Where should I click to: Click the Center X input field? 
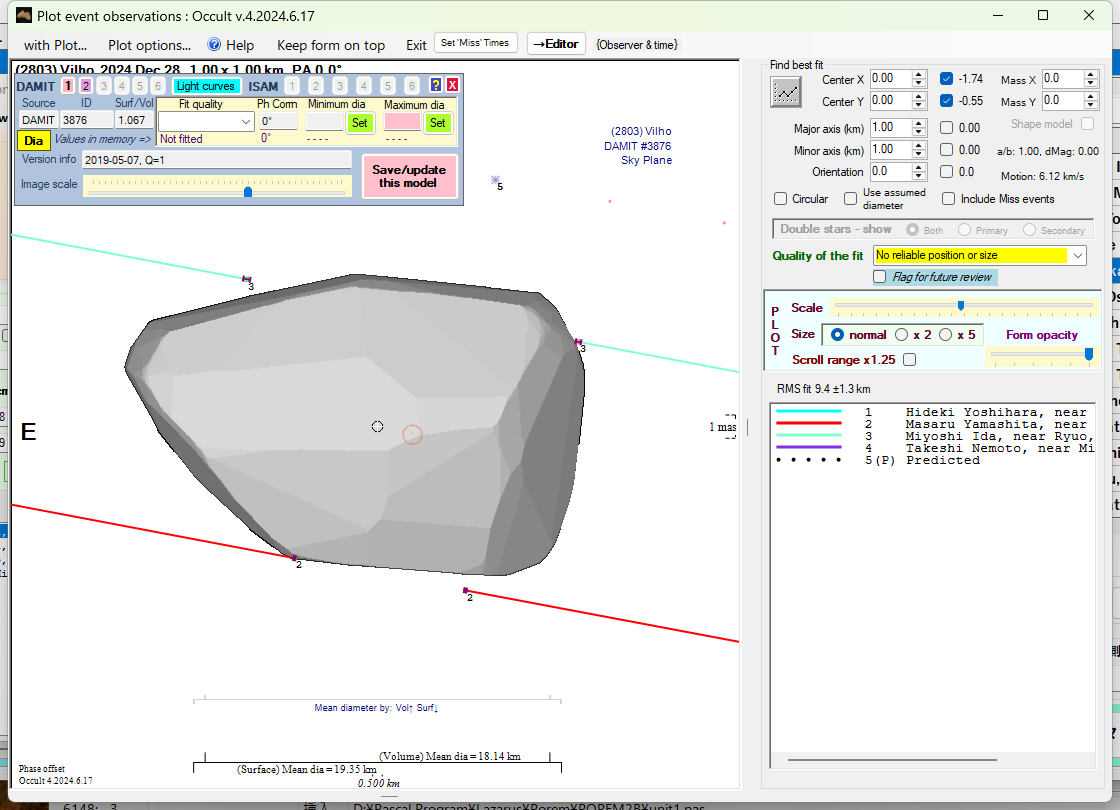click(x=889, y=79)
